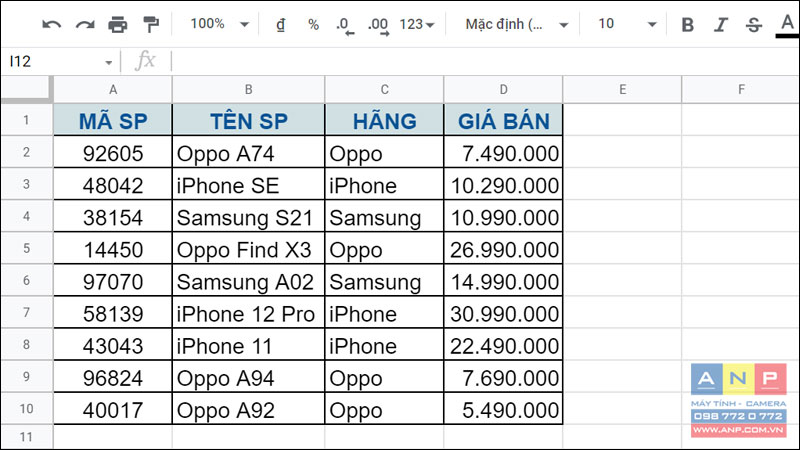Apply percent format
This screenshot has width=800, height=450.
pyautogui.click(x=313, y=24)
